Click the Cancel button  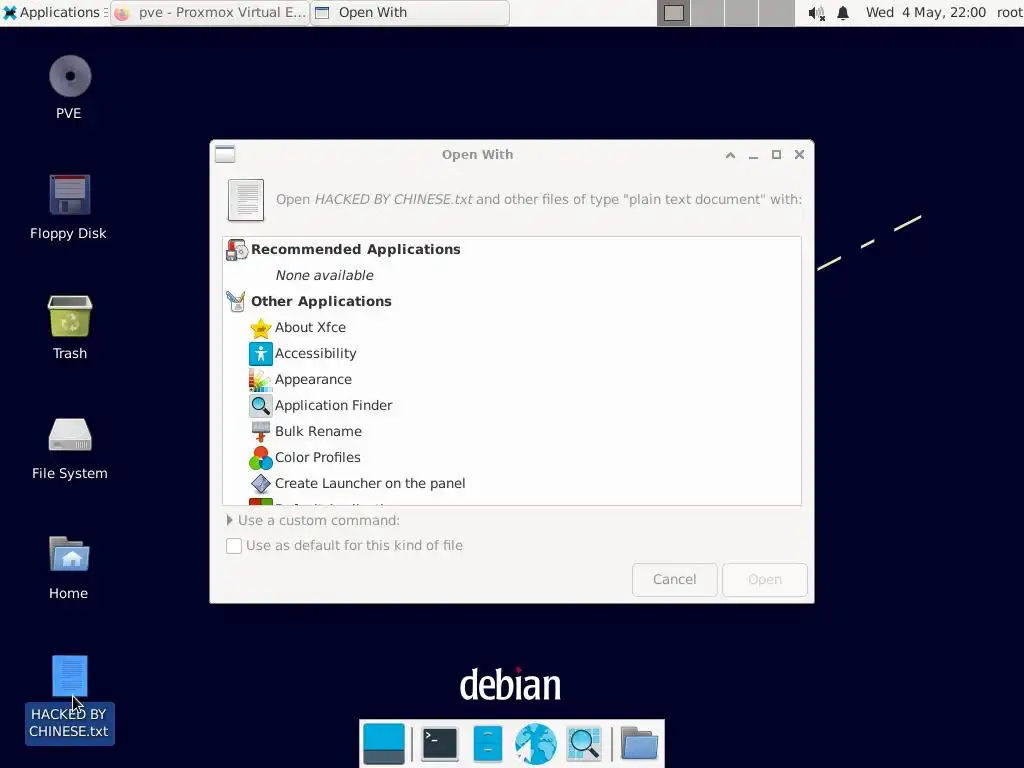pyautogui.click(x=675, y=580)
